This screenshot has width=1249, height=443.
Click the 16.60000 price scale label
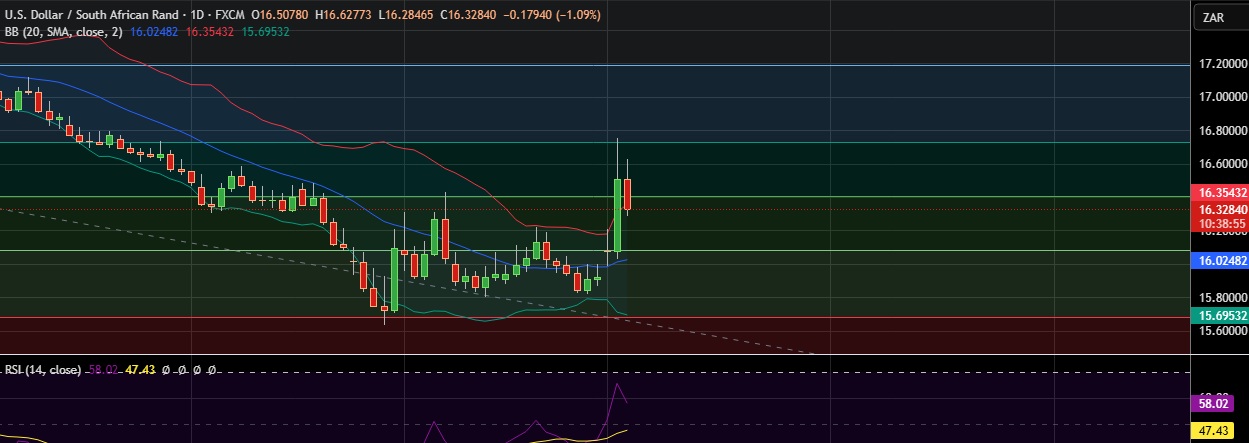pos(1223,164)
